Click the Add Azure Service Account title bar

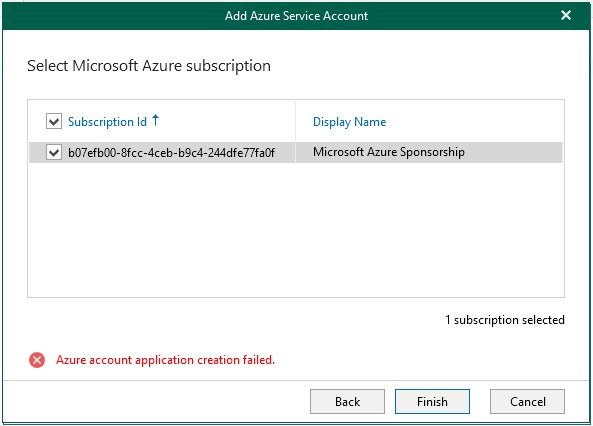[x=296, y=16]
